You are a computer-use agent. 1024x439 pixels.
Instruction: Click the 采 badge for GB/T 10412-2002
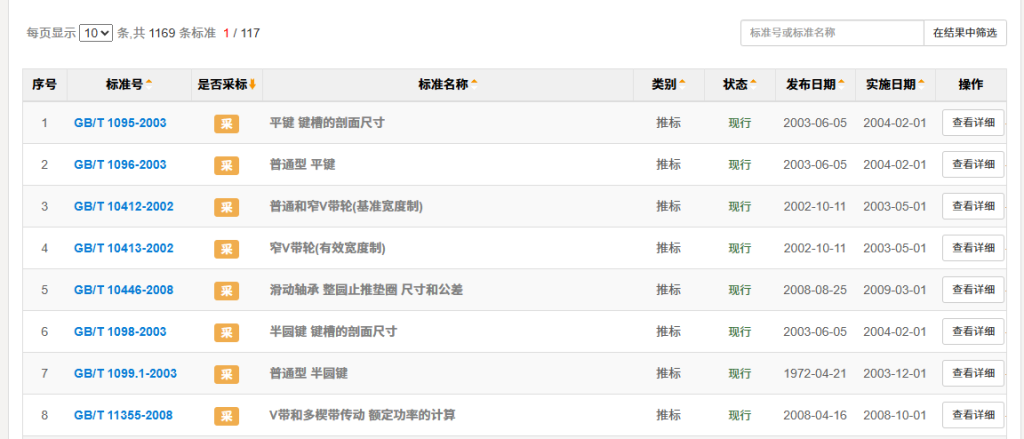coord(226,207)
